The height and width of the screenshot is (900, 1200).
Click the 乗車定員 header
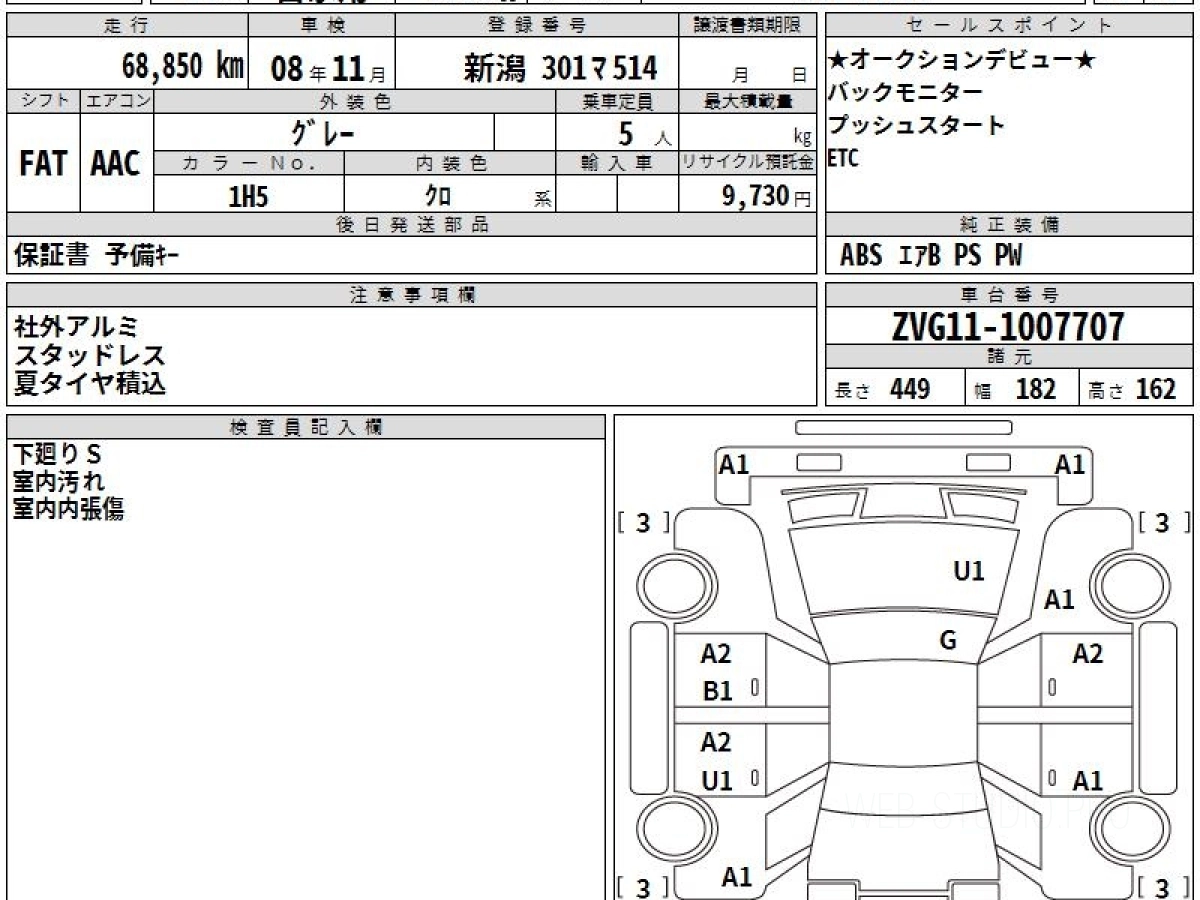pos(617,100)
